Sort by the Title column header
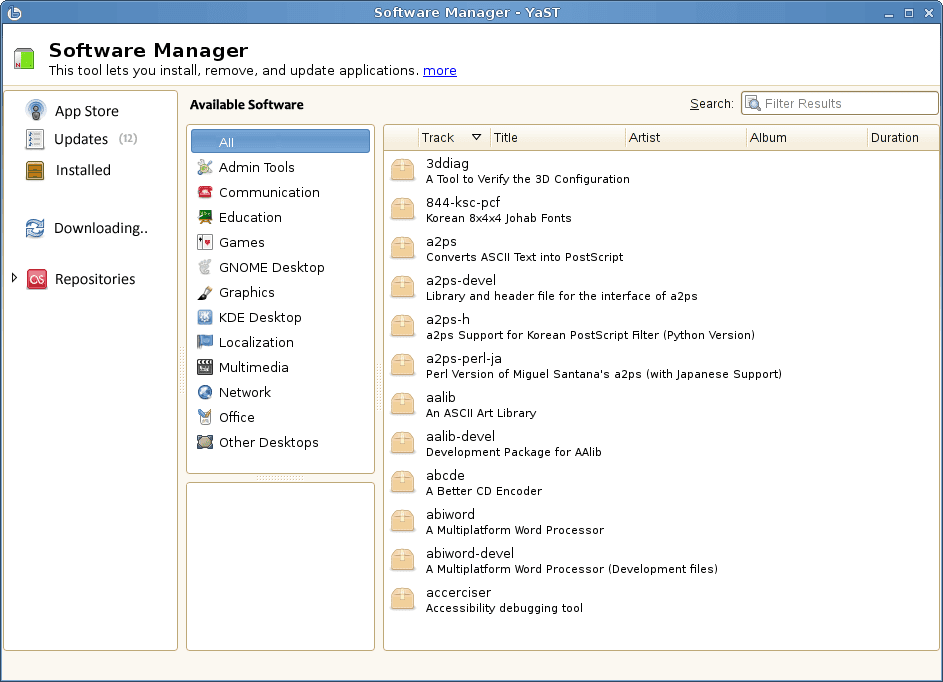Screen dimensions: 943x682 point(558,138)
